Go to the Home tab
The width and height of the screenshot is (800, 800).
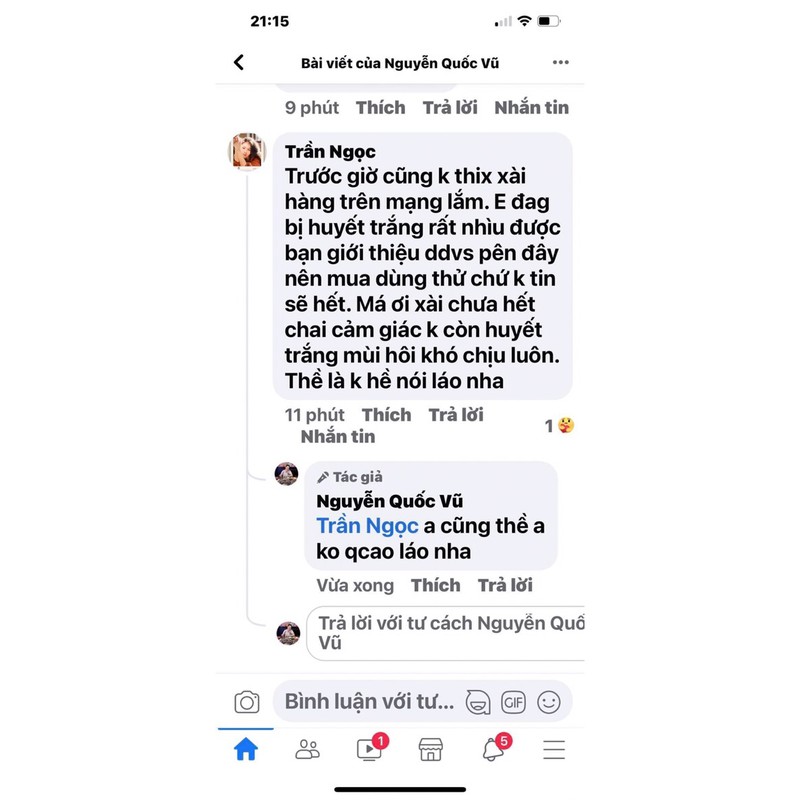click(246, 749)
